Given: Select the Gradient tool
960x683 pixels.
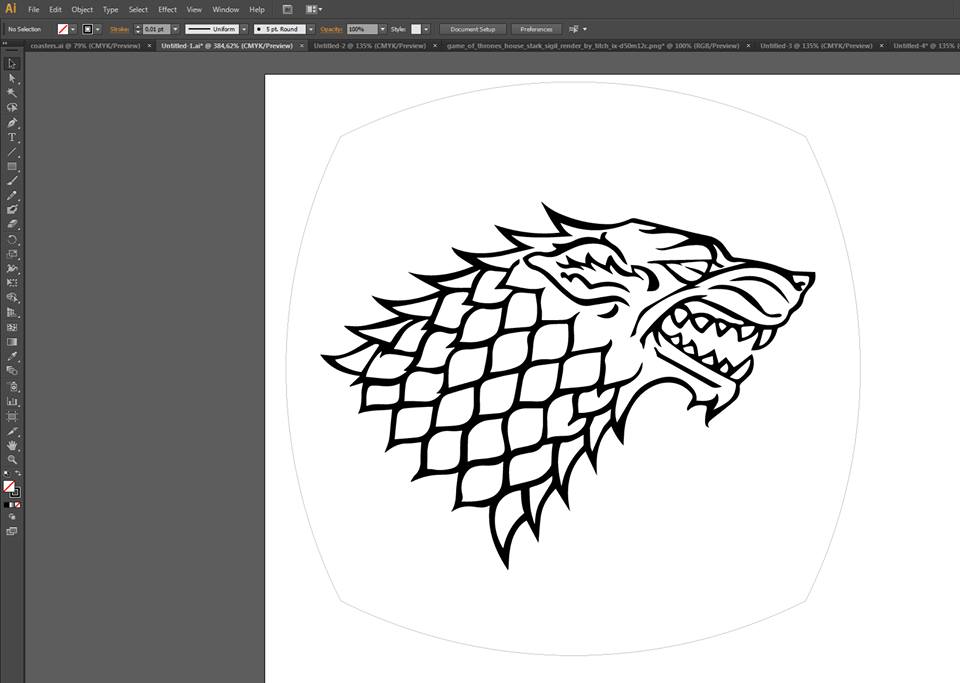Looking at the screenshot, I should [12, 342].
